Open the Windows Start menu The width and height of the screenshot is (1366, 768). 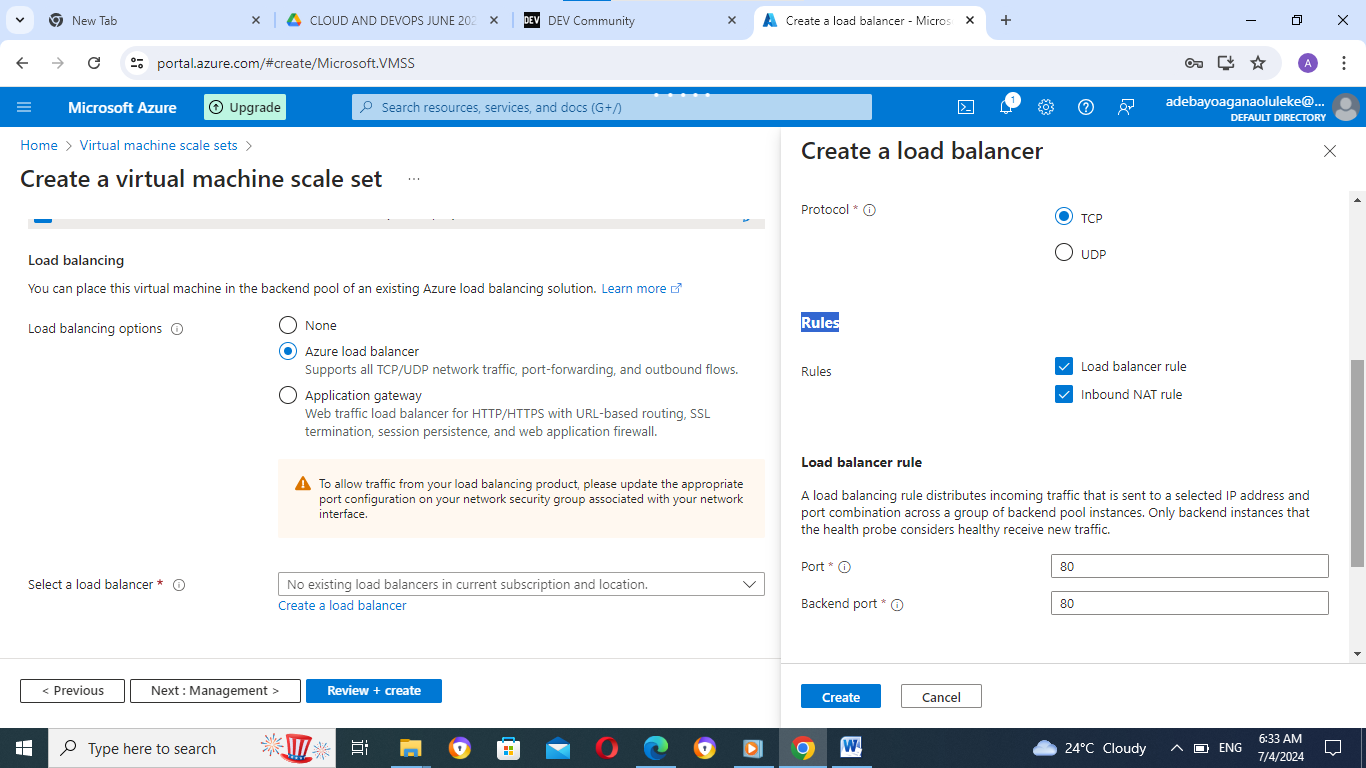(x=24, y=748)
